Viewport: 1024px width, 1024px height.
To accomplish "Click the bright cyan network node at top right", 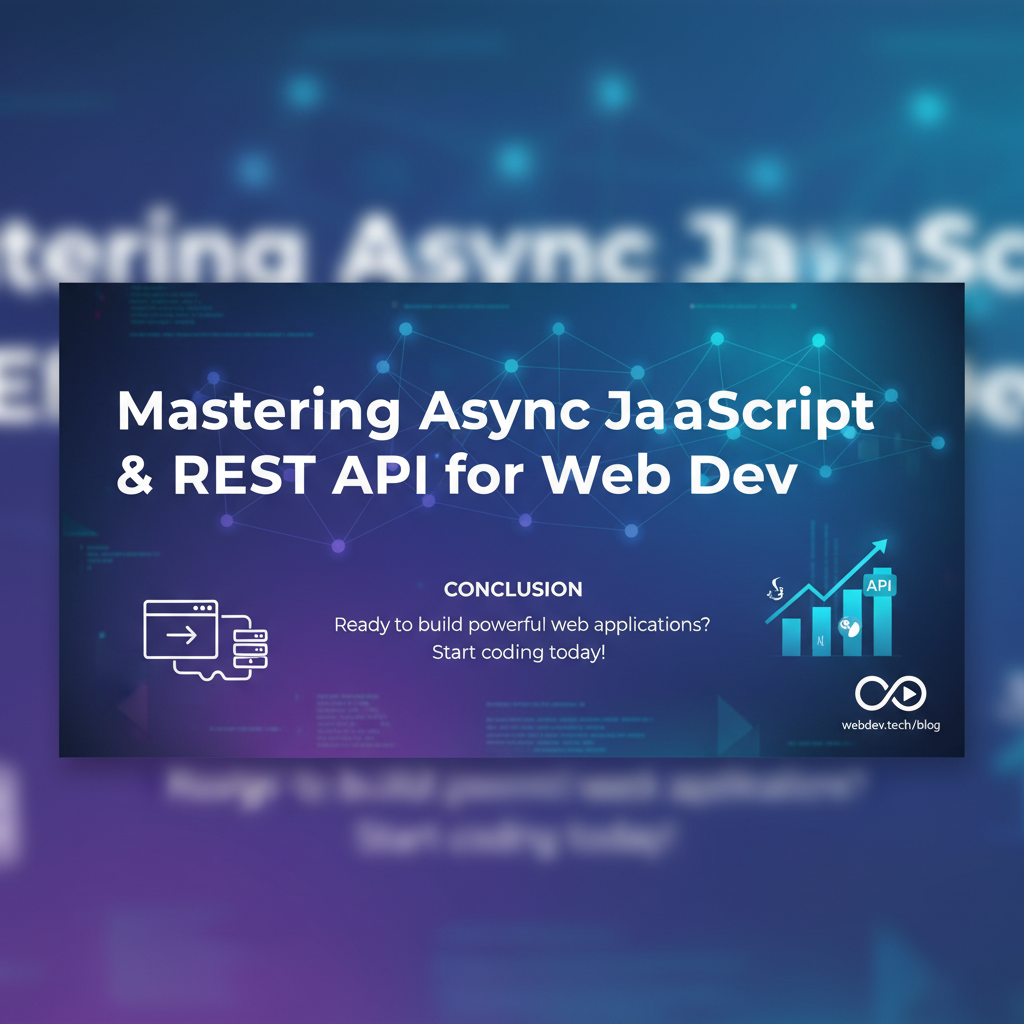I will [x=819, y=341].
